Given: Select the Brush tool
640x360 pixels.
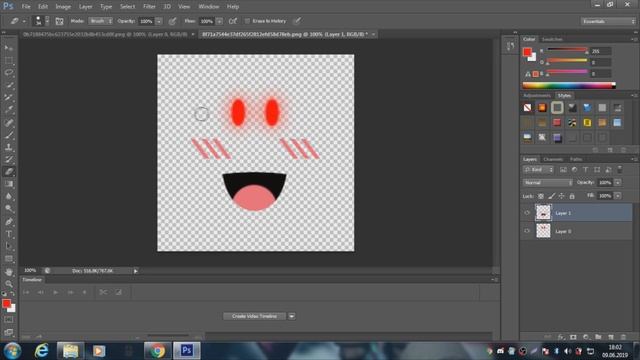Looking at the screenshot, I should coord(9,134).
